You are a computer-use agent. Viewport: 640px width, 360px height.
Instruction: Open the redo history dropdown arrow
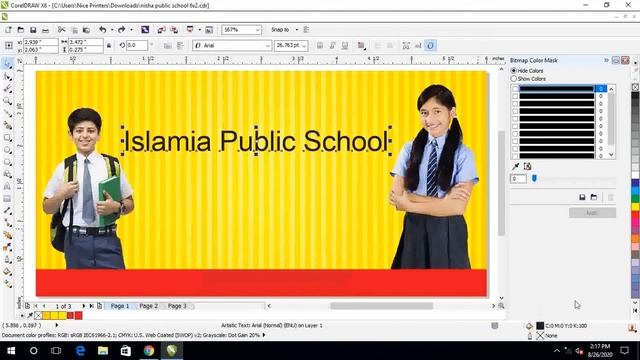point(131,30)
